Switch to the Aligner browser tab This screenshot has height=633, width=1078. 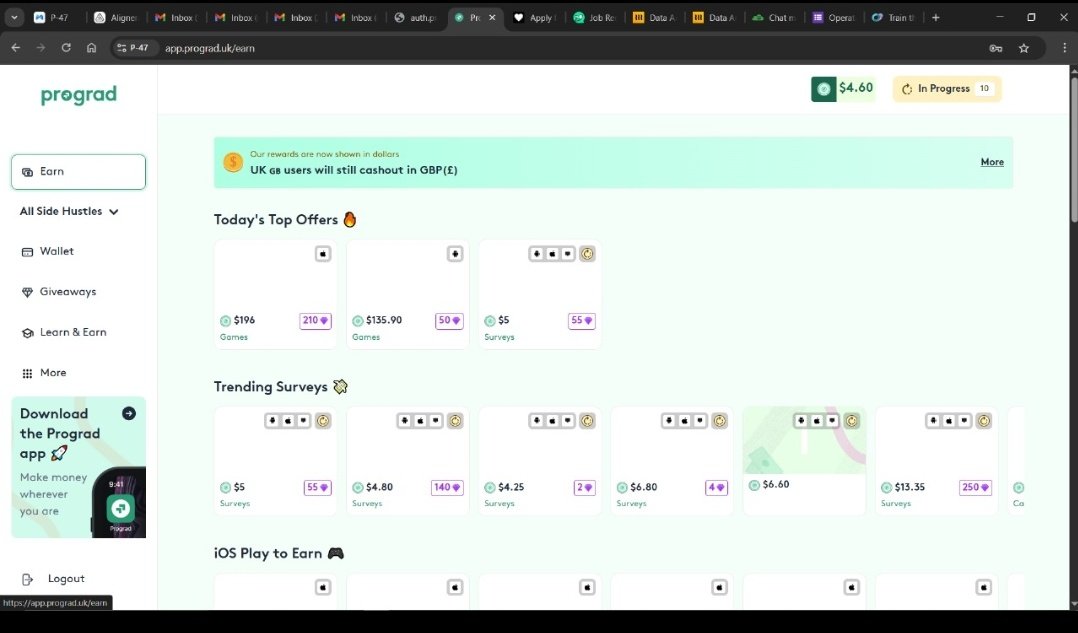click(116, 18)
